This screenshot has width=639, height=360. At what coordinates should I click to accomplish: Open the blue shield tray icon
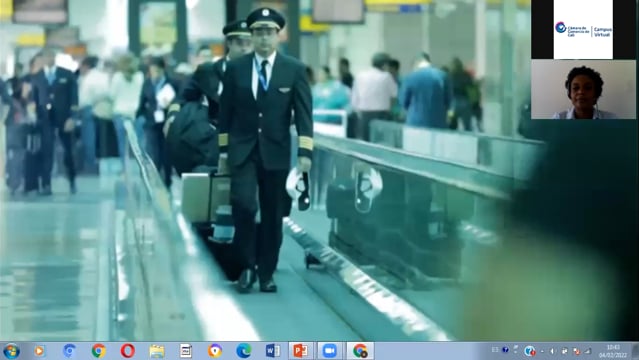point(530,351)
